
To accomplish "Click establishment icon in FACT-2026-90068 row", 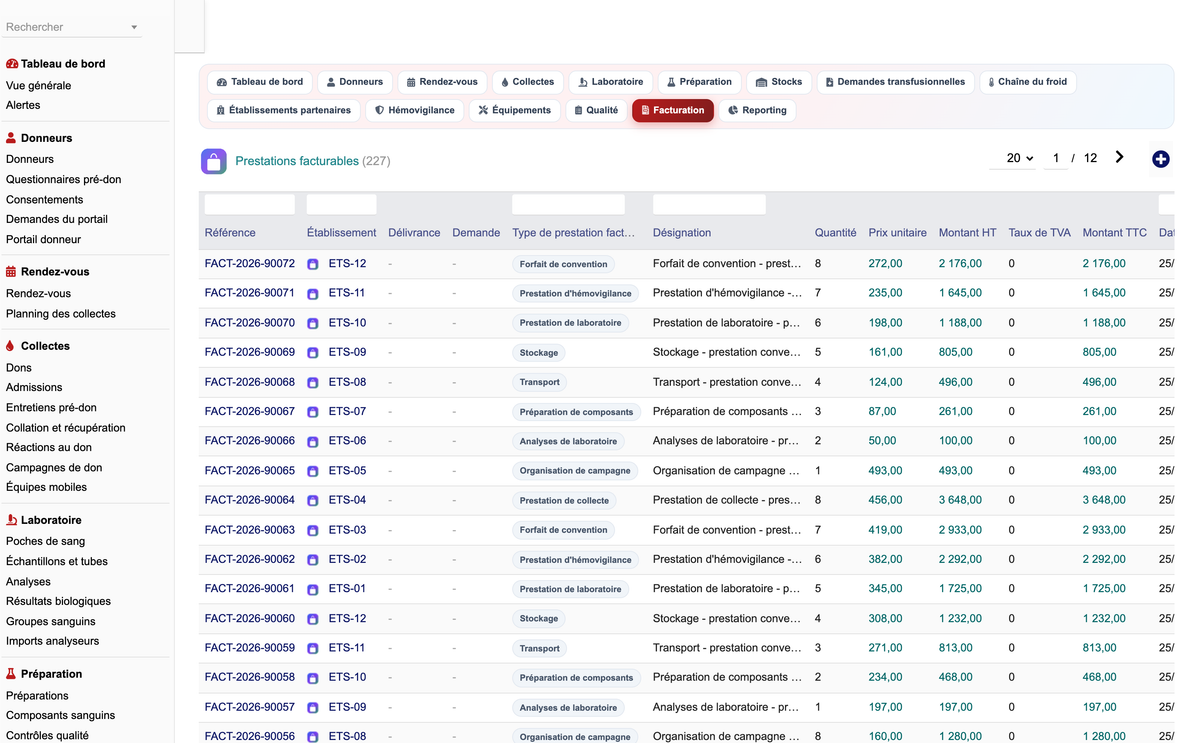I will point(313,382).
